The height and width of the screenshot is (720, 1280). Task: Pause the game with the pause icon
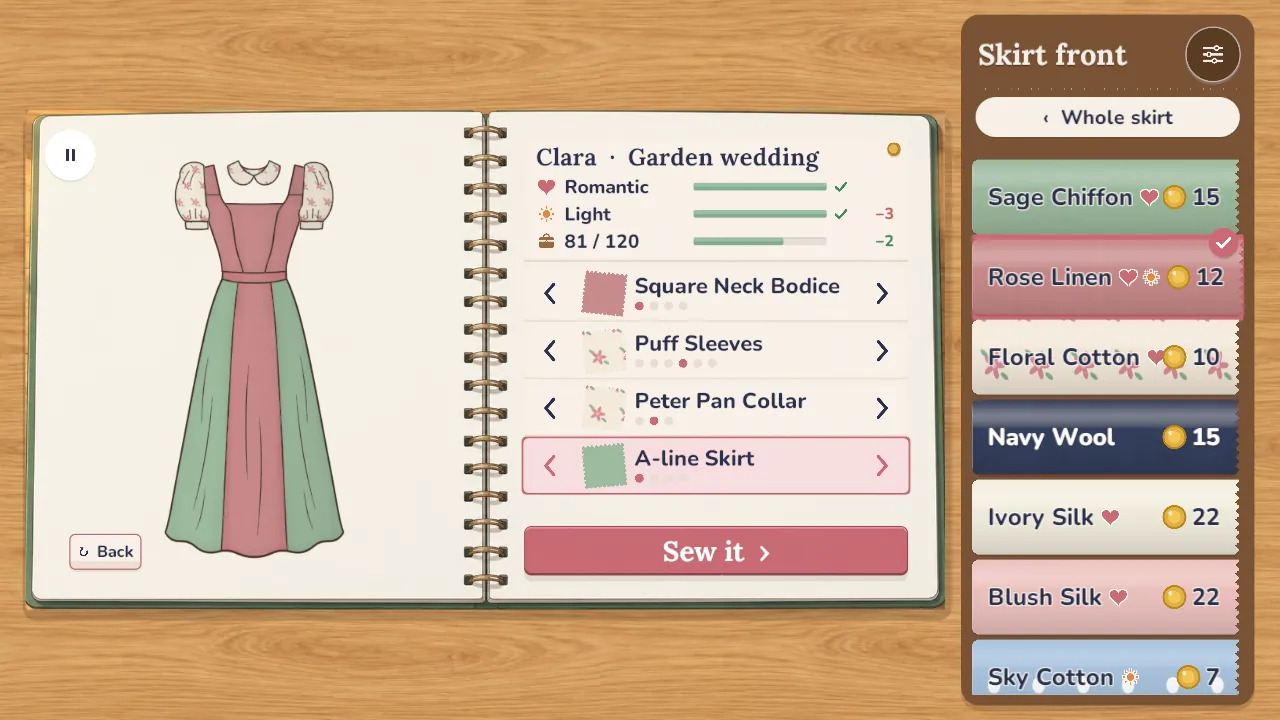point(70,155)
